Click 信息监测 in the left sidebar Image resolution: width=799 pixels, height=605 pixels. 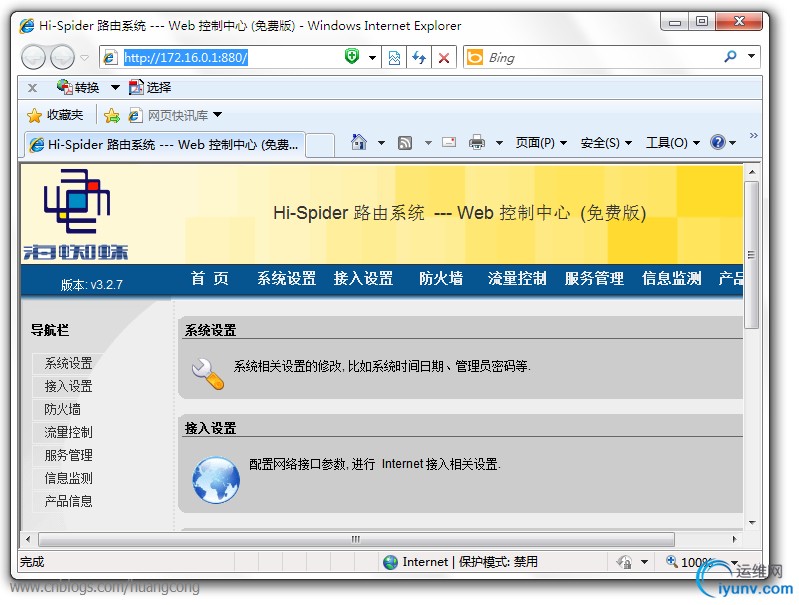[68, 478]
